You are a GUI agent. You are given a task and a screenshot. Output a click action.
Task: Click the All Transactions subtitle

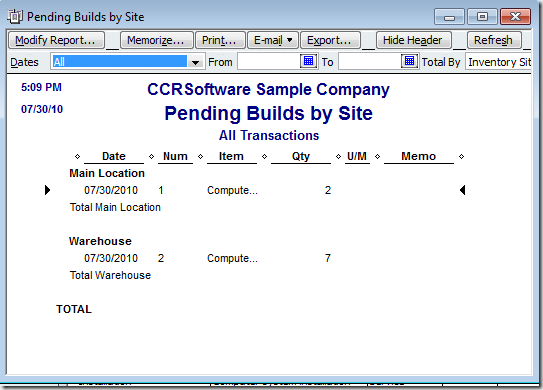tap(269, 135)
